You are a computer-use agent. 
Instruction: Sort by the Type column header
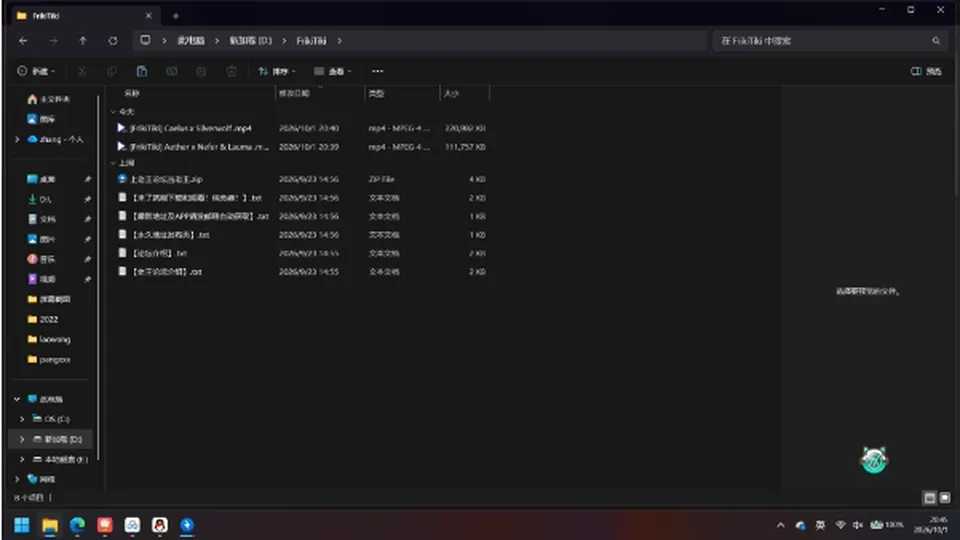coord(376,93)
